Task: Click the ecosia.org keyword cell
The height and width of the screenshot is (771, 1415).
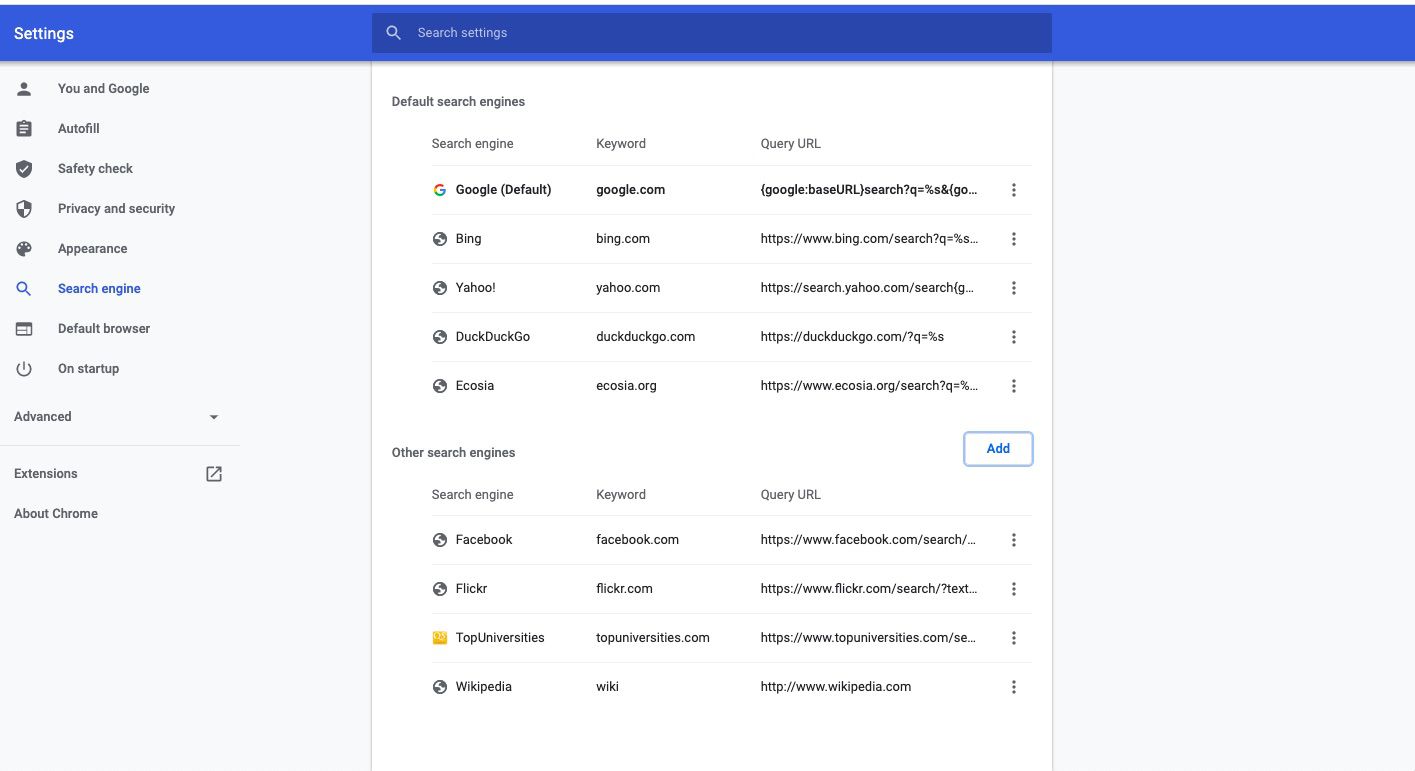Action: point(626,386)
